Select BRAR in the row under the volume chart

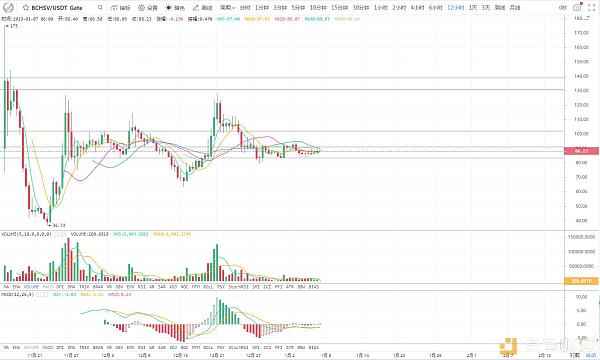point(98,287)
